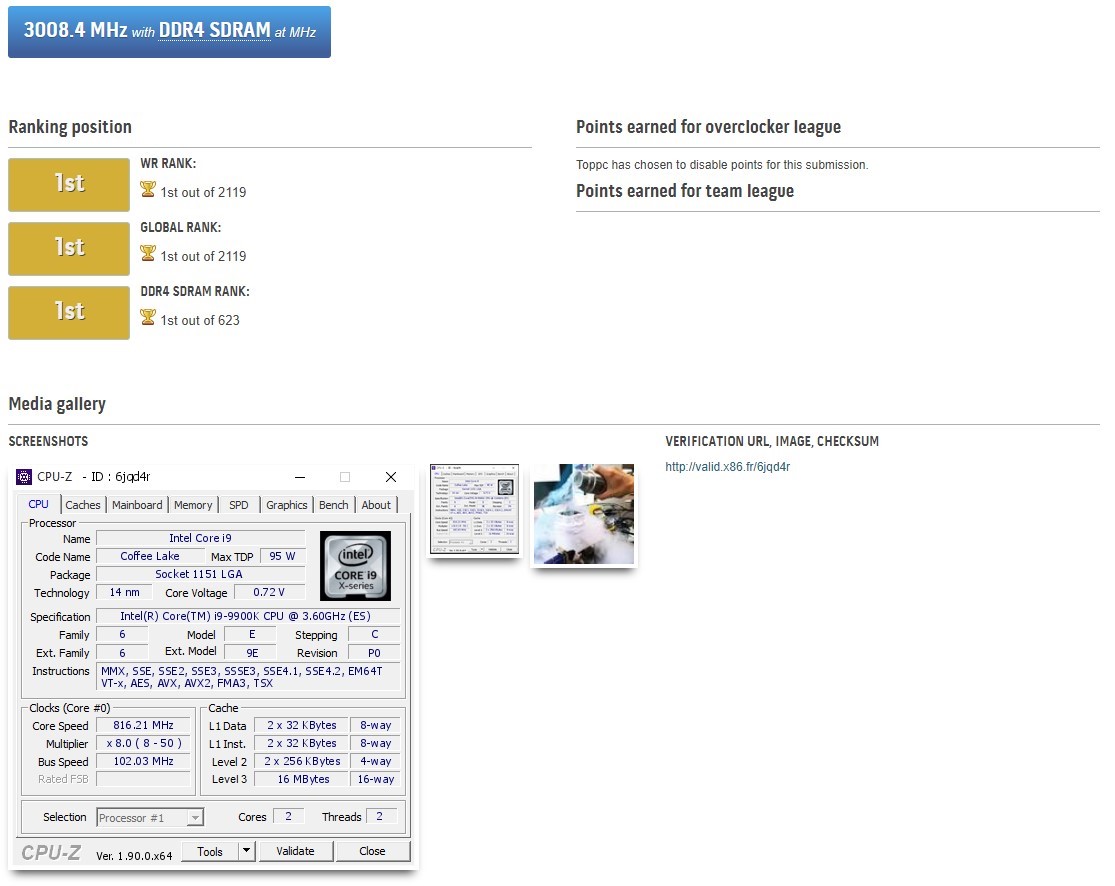Click the trophy icon under GLOBAL RANK
The height and width of the screenshot is (886, 1115).
coord(148,253)
